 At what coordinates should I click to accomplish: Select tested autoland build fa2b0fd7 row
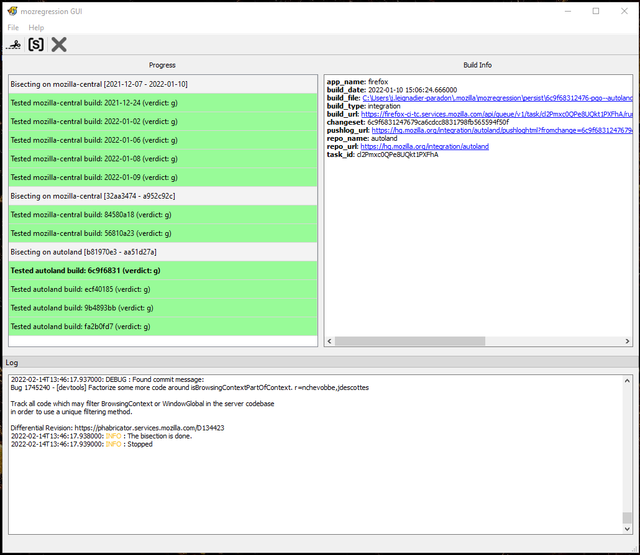(163, 326)
